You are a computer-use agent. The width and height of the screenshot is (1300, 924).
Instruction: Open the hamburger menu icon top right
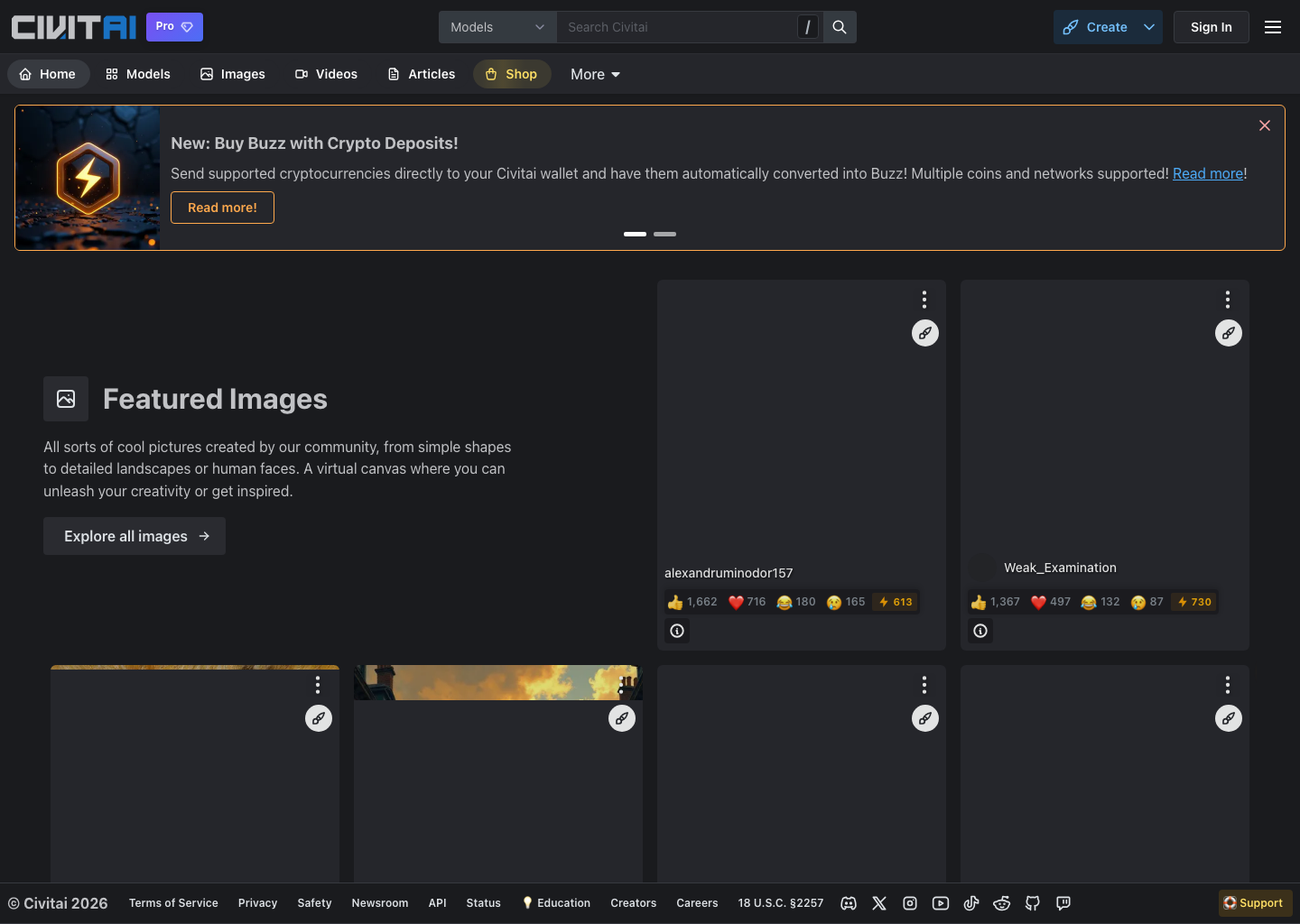point(1273,27)
